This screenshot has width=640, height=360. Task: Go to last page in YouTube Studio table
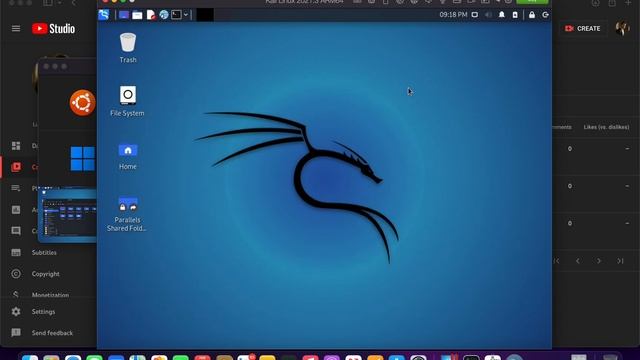pyautogui.click(x=620, y=261)
